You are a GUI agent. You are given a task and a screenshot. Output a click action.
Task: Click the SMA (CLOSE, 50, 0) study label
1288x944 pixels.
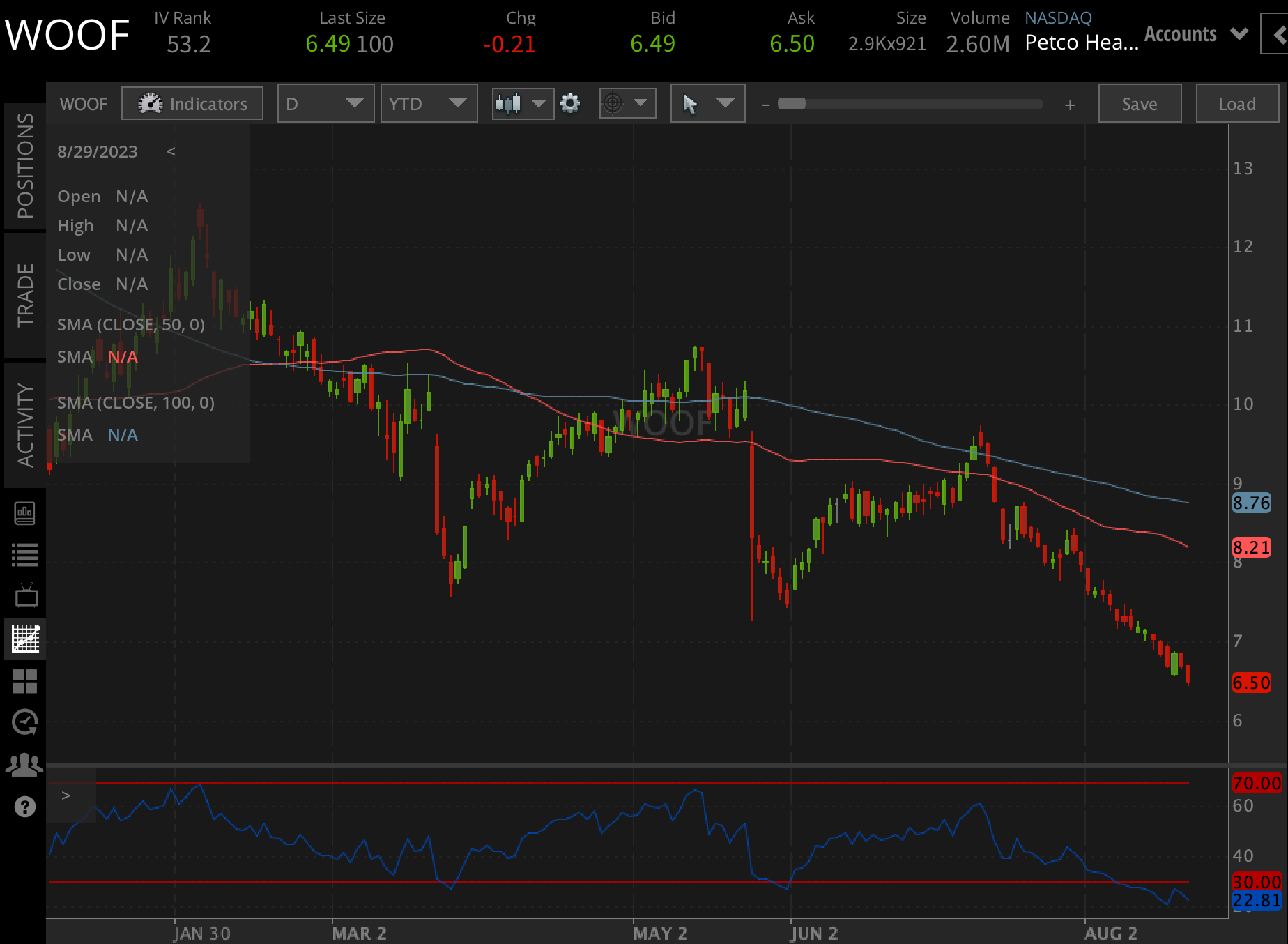pyautogui.click(x=131, y=325)
